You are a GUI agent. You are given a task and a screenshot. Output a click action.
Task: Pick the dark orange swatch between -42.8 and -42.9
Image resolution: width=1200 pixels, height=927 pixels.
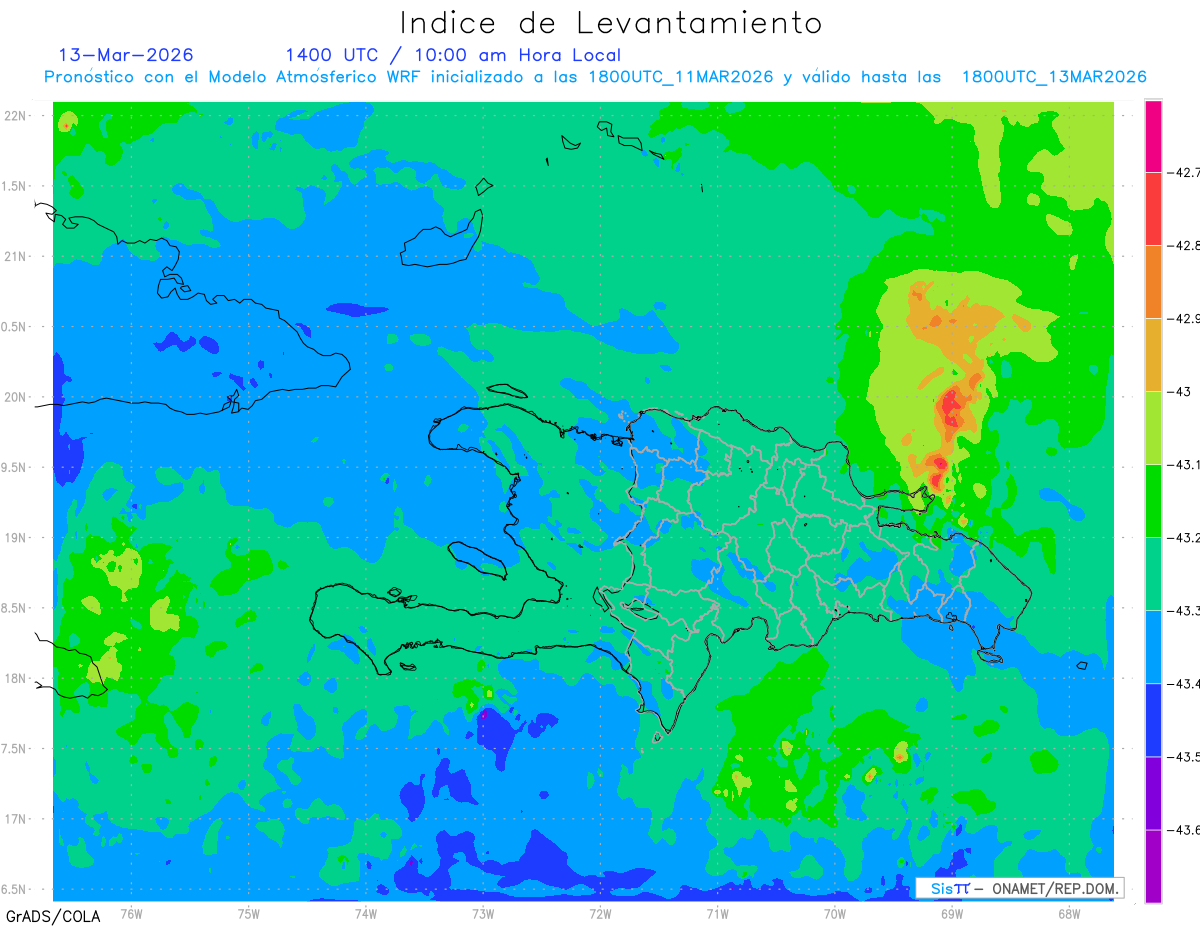click(x=1153, y=282)
